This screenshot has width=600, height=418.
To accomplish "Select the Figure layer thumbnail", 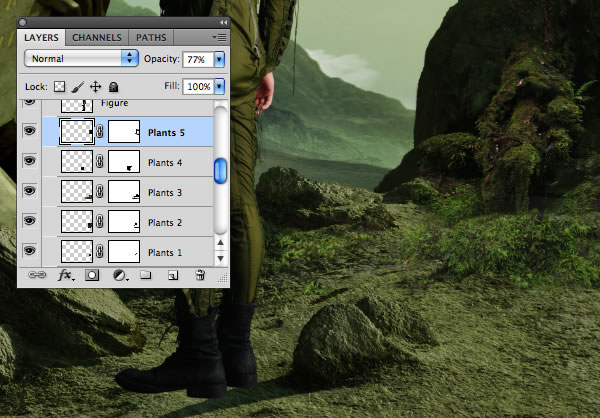I will pos(77,106).
